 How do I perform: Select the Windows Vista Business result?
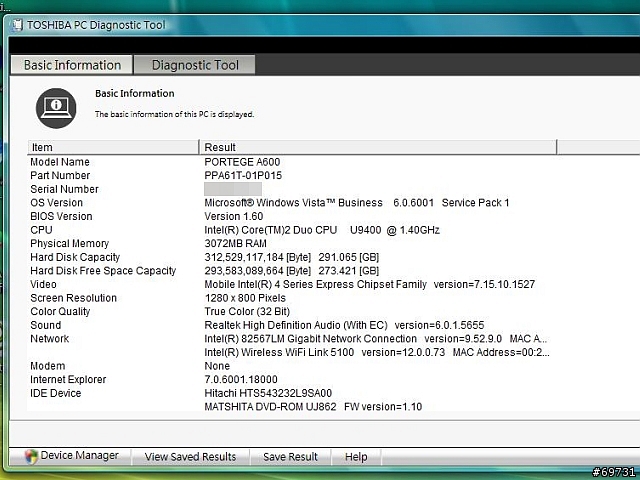click(357, 203)
